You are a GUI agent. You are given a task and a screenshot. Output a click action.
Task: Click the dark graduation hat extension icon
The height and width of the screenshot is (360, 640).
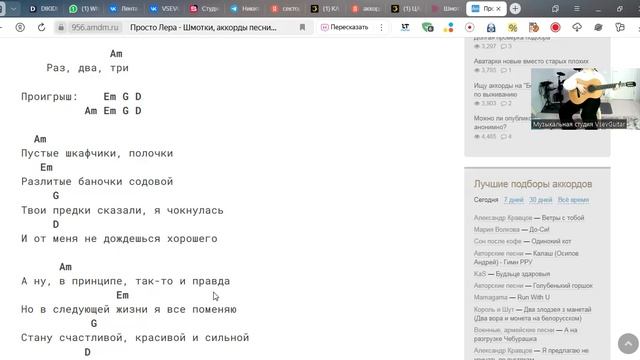click(598, 27)
